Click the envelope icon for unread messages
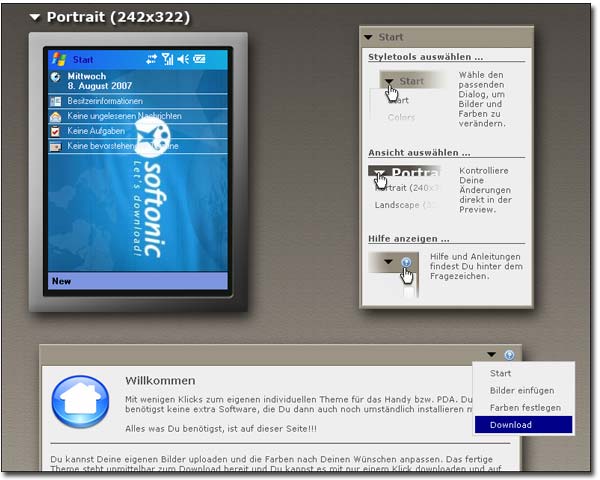The height and width of the screenshot is (480, 600). click(56, 116)
